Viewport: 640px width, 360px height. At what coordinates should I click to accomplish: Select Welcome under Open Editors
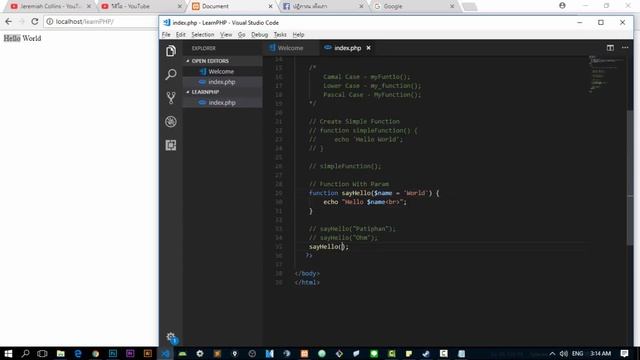(x=222, y=71)
